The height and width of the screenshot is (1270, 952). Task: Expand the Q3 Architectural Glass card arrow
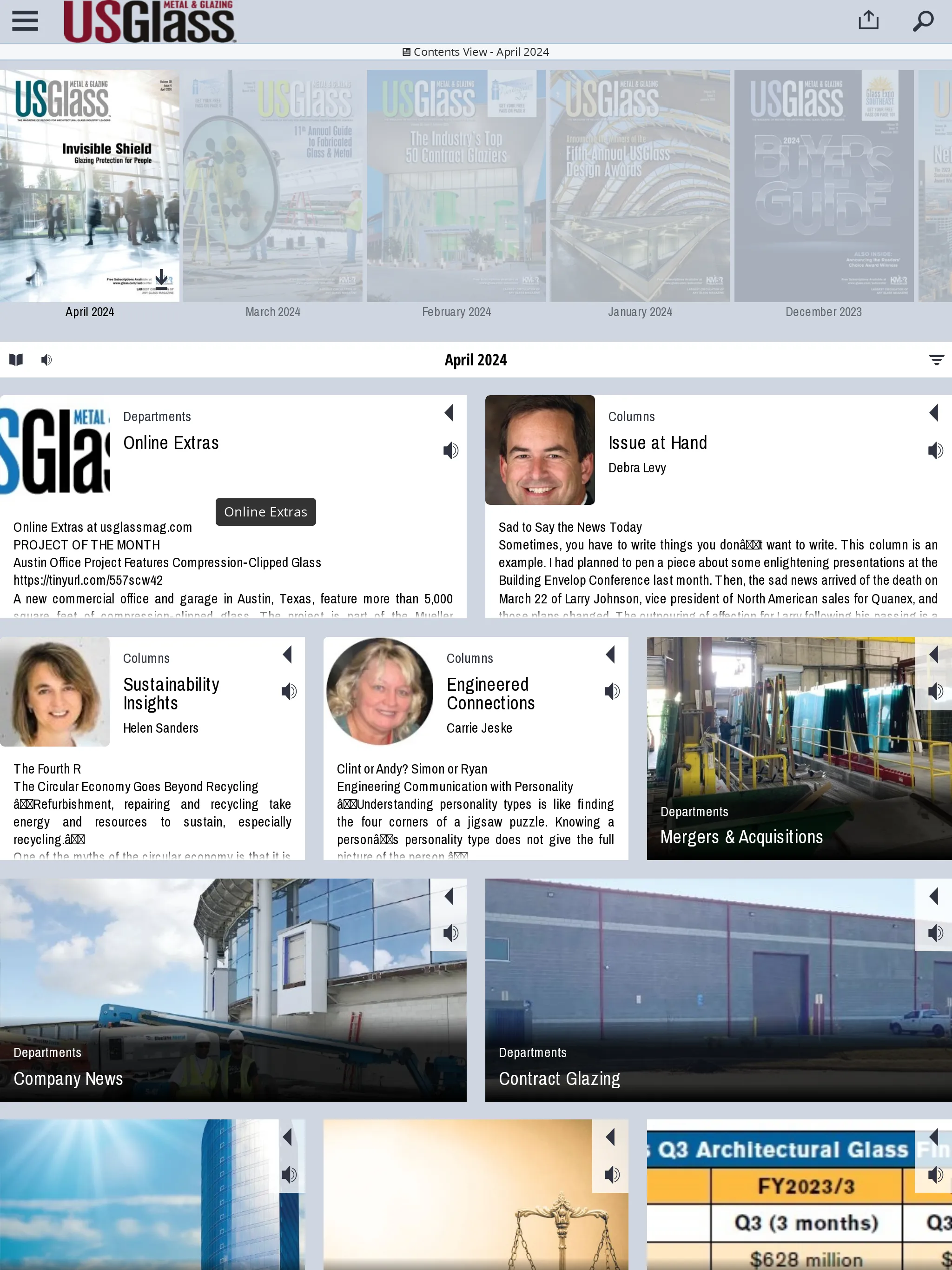[x=934, y=1137]
